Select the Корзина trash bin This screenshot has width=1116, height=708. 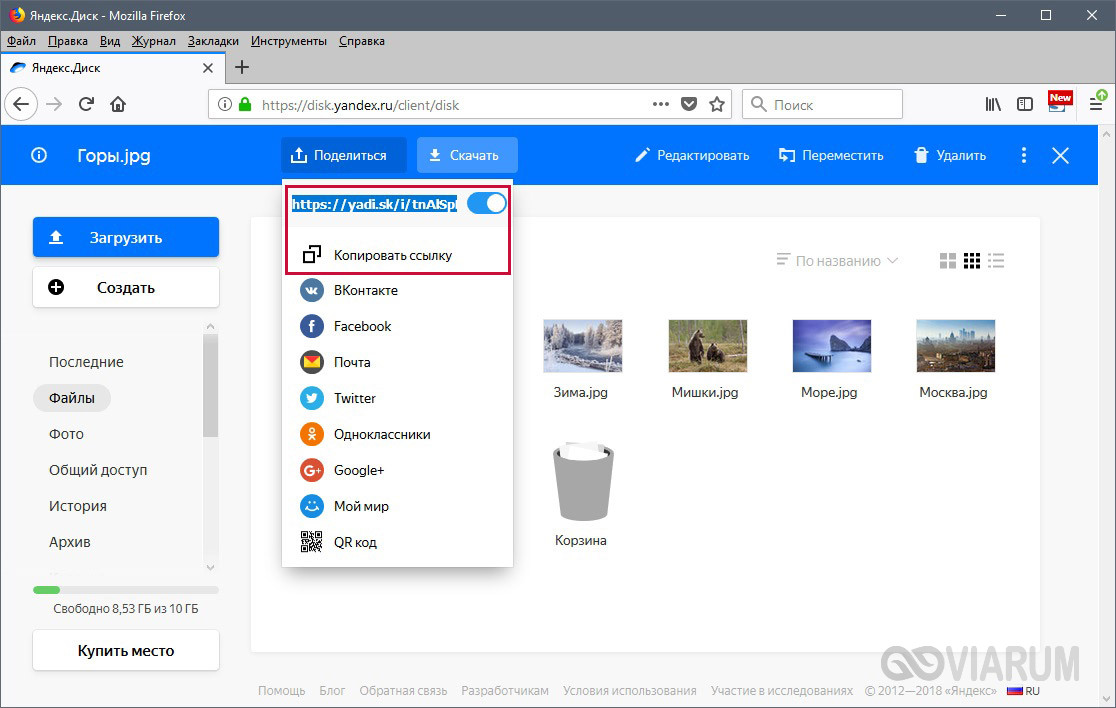583,483
